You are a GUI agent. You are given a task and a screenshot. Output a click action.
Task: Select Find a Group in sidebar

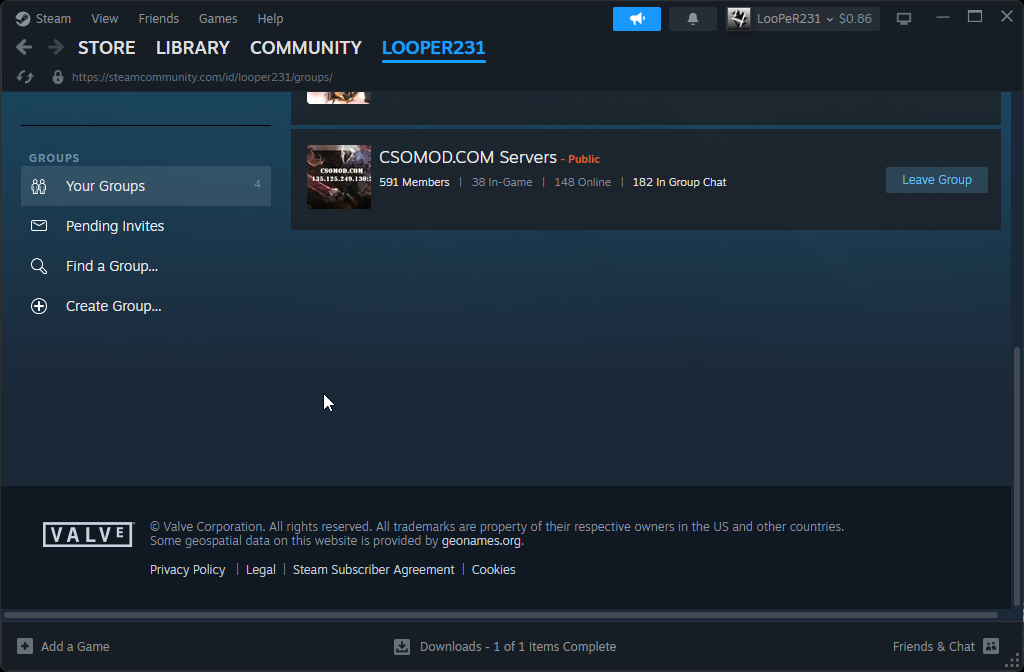111,266
